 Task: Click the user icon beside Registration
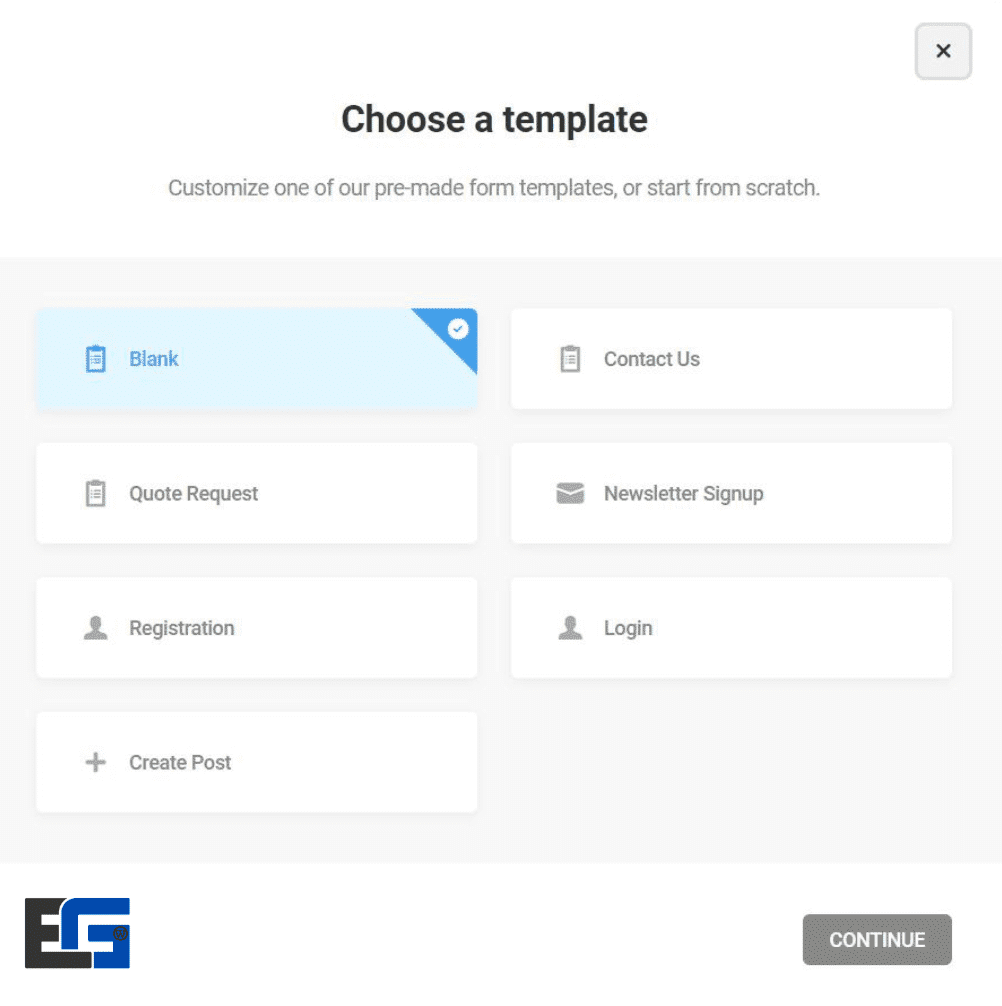[x=96, y=628]
